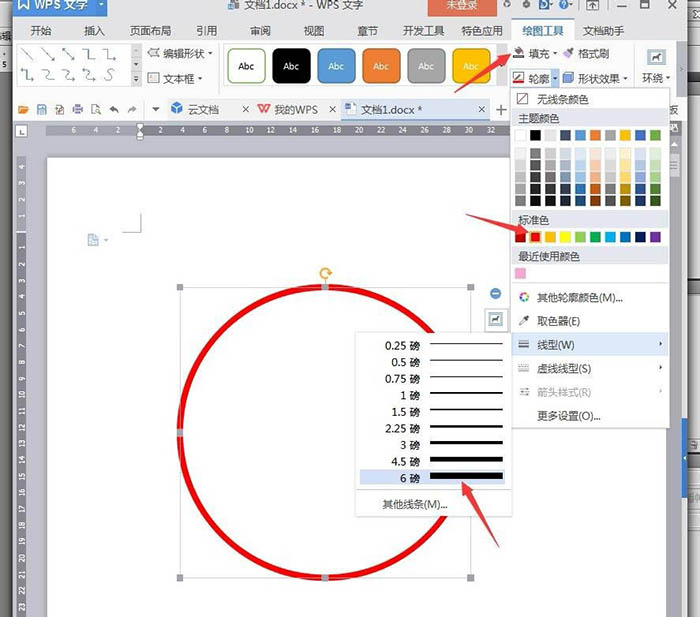Expand the Outline (轮廓) dropdown arrow

pos(555,79)
